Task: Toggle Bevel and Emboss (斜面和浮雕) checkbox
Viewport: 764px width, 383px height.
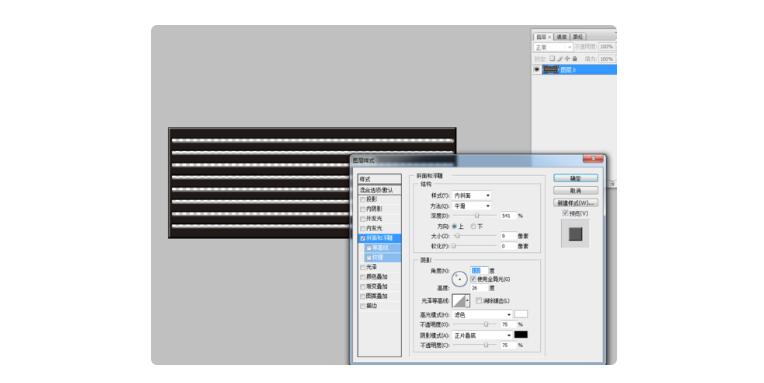Action: tap(363, 238)
